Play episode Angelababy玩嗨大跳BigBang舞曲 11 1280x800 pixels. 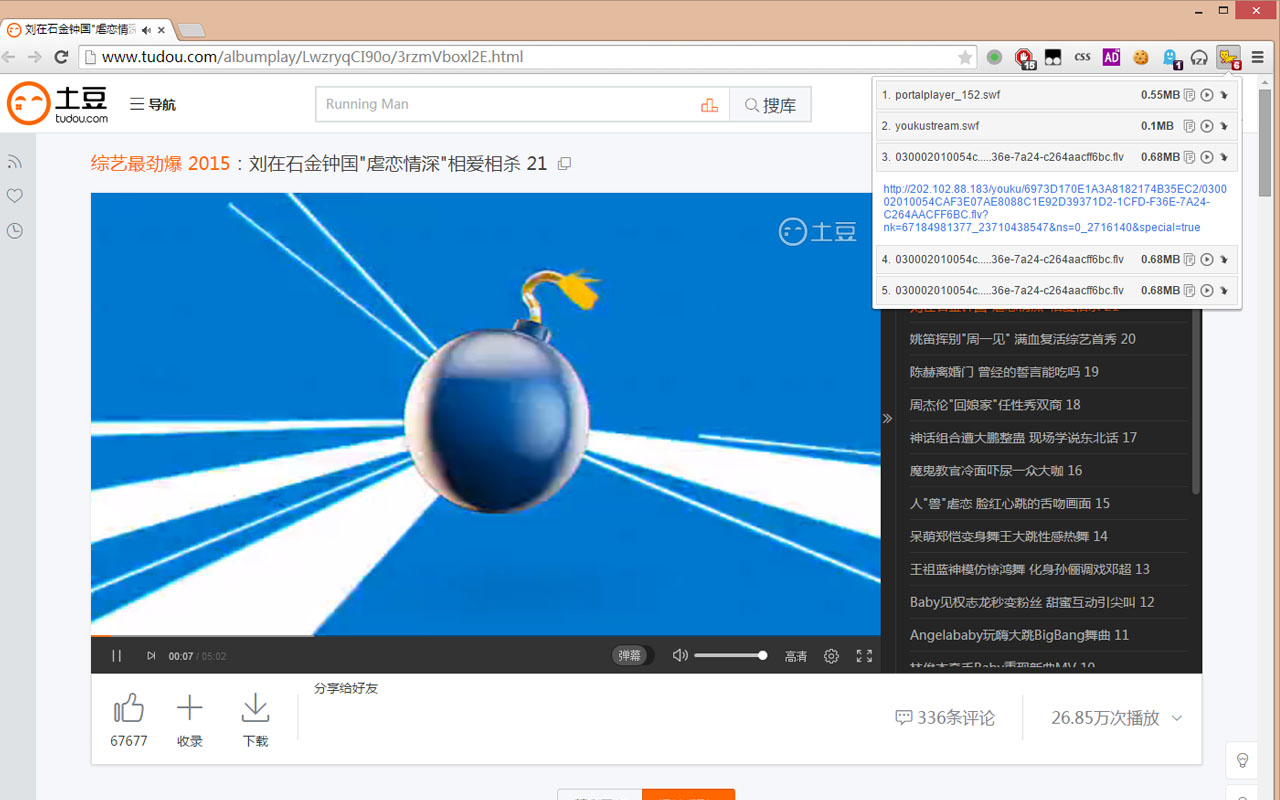click(x=1019, y=635)
